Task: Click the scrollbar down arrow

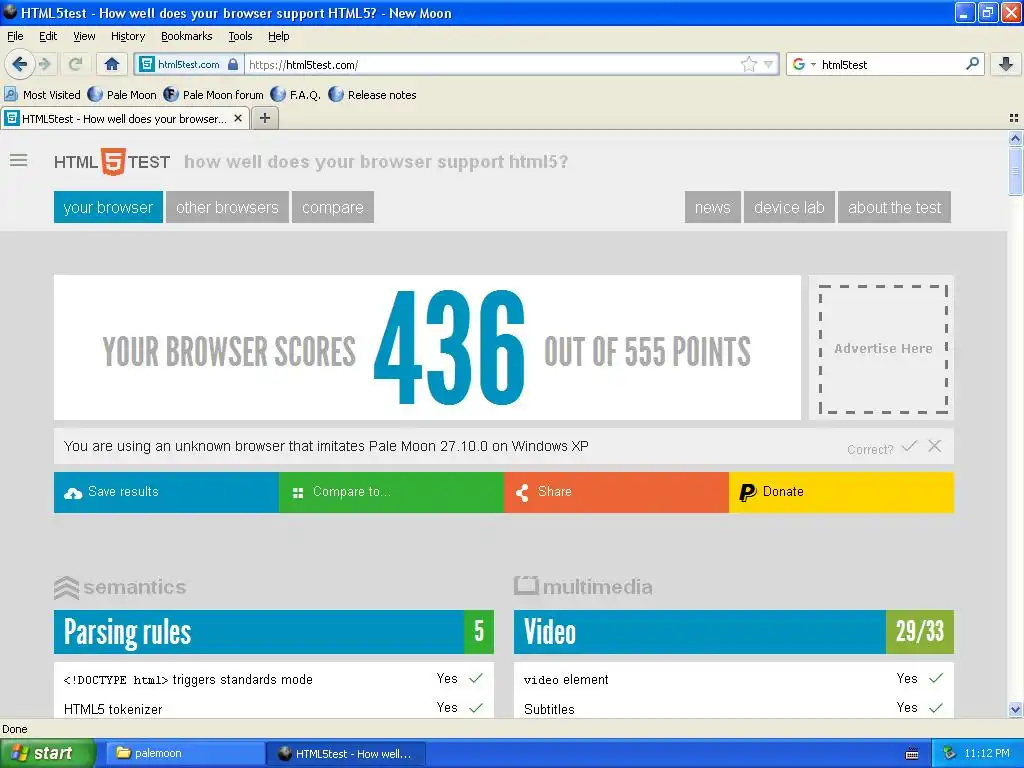Action: pyautogui.click(x=1015, y=709)
